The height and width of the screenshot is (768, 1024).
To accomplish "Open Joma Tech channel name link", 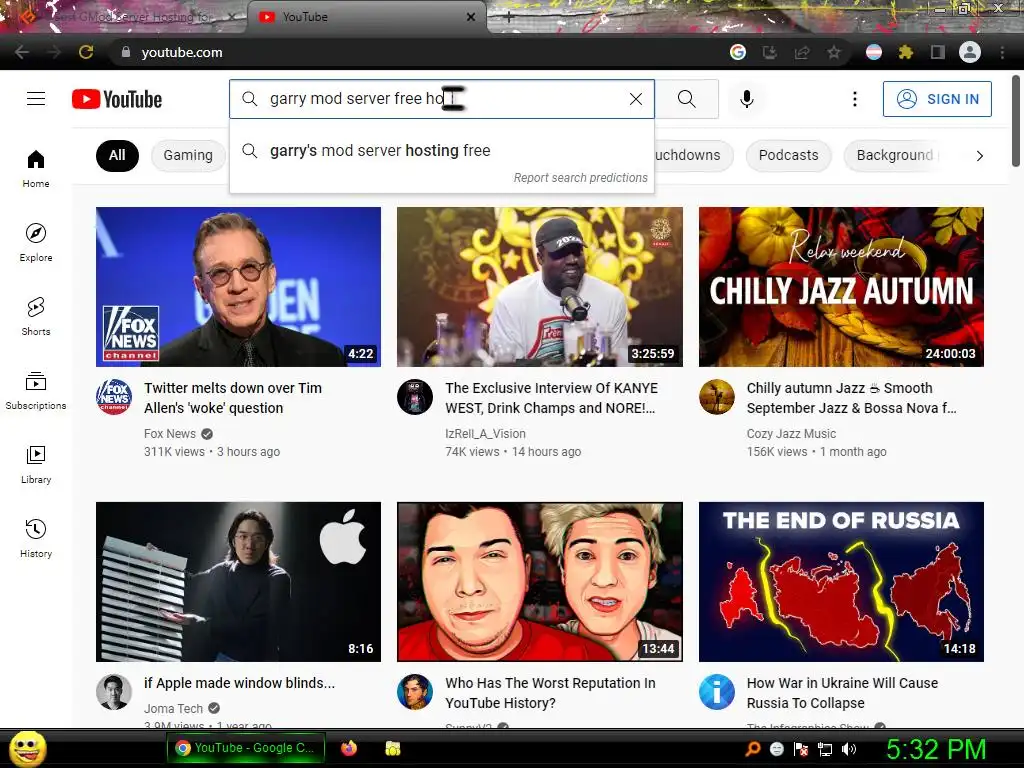I will coord(173,709).
